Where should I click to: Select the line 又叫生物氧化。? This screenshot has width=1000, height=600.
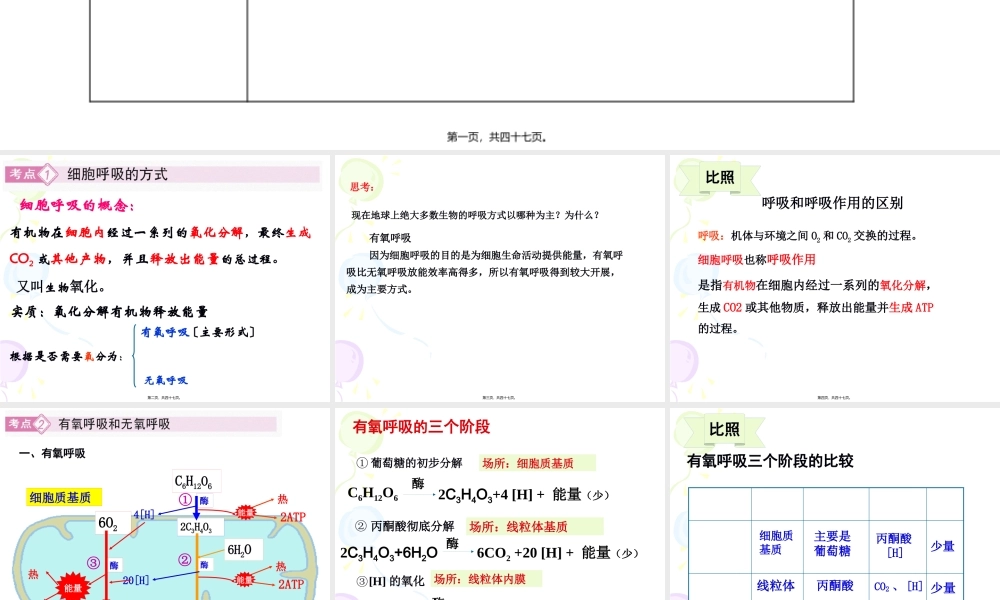click(61, 287)
